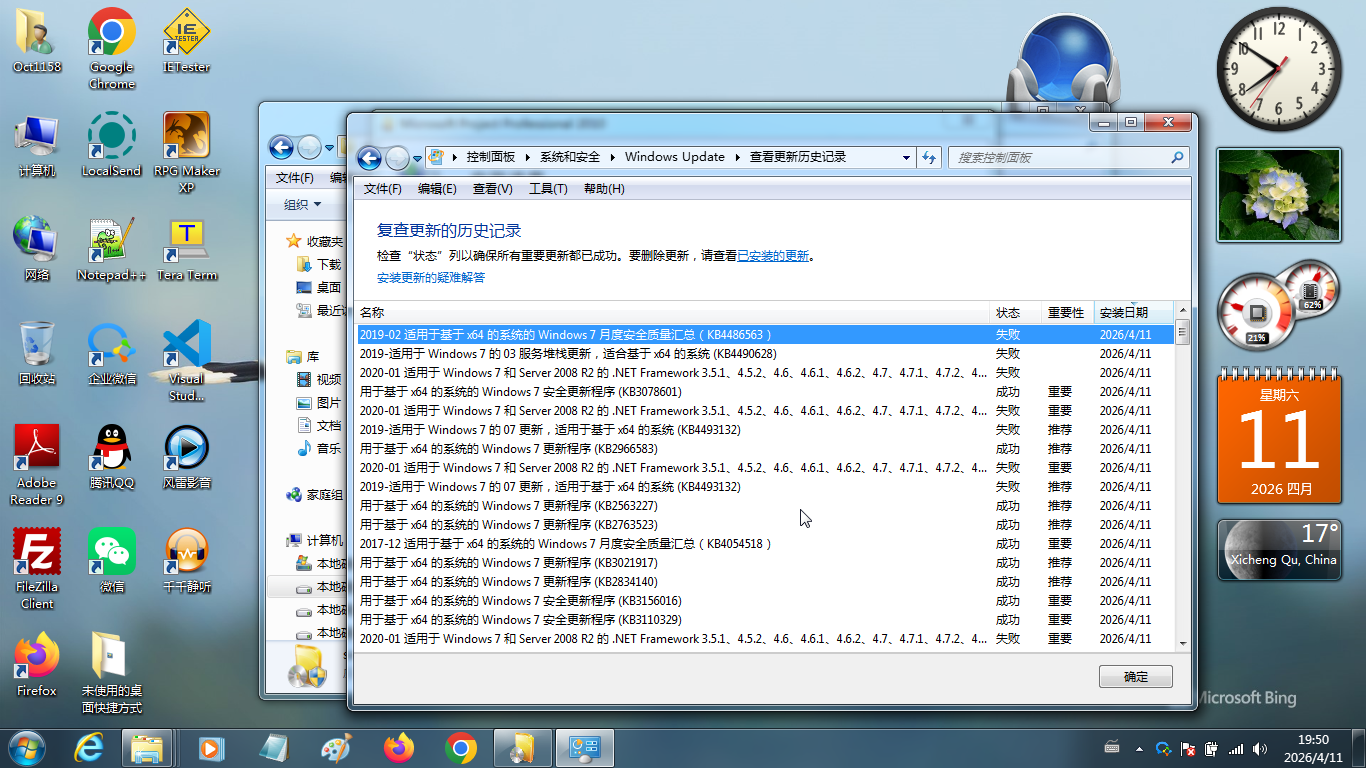Click the 确定 button
The width and height of the screenshot is (1366, 768).
click(x=1135, y=677)
